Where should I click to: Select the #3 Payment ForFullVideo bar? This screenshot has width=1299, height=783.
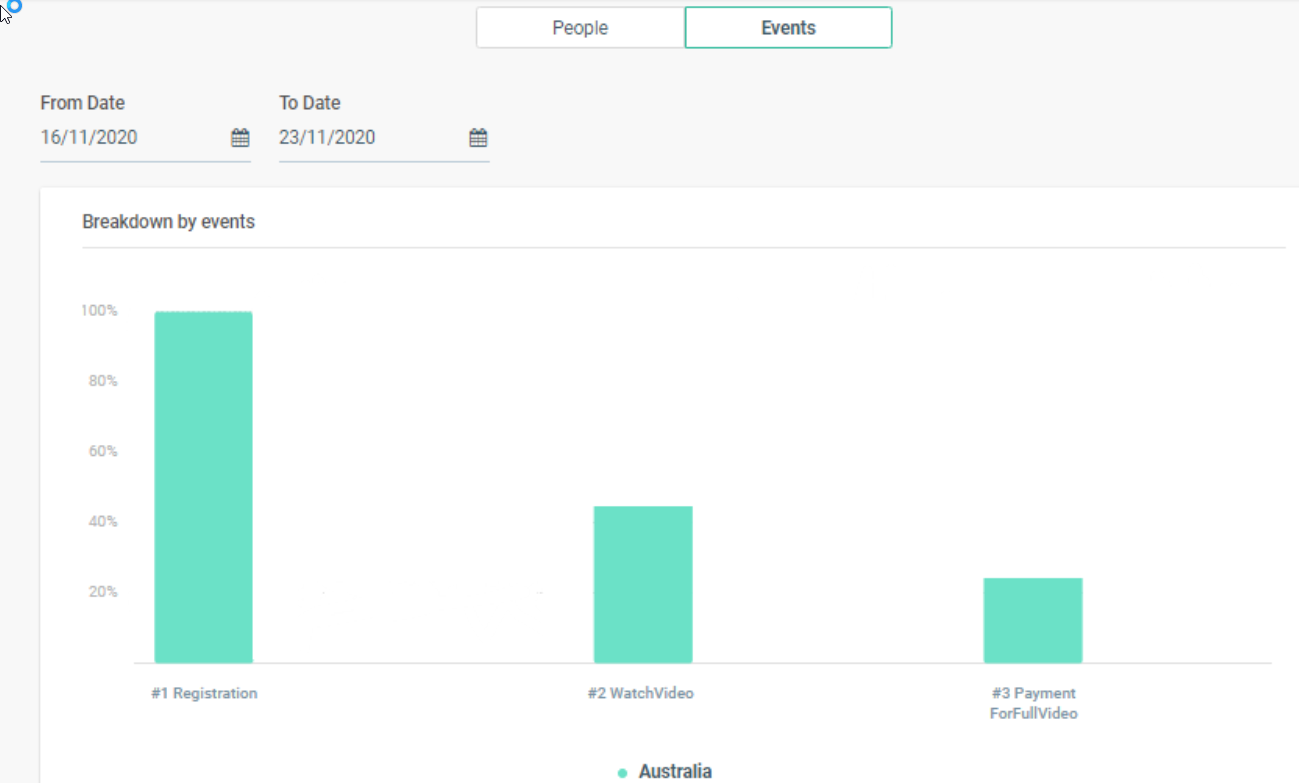pyautogui.click(x=1033, y=620)
